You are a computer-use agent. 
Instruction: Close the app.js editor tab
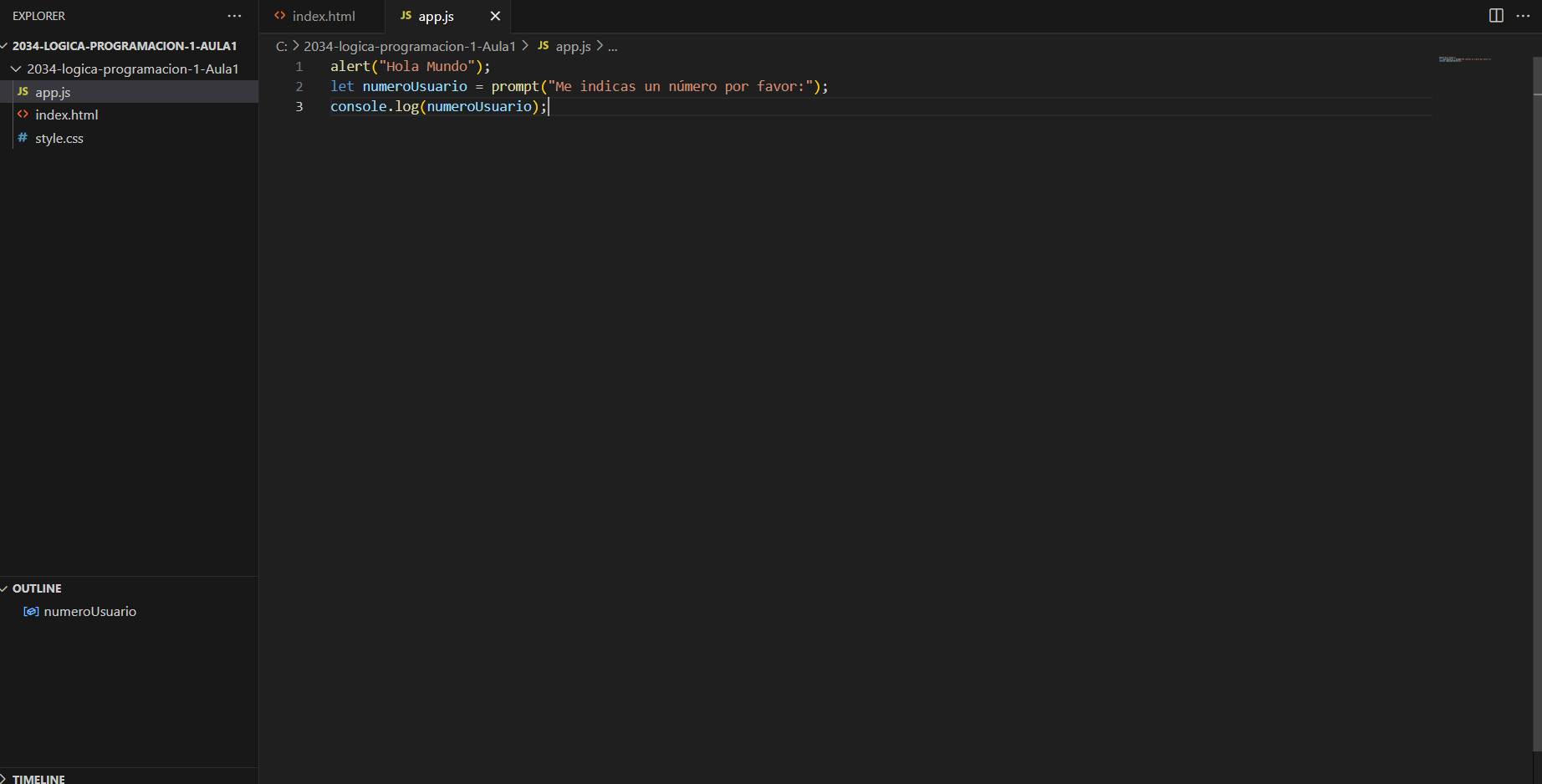click(495, 16)
